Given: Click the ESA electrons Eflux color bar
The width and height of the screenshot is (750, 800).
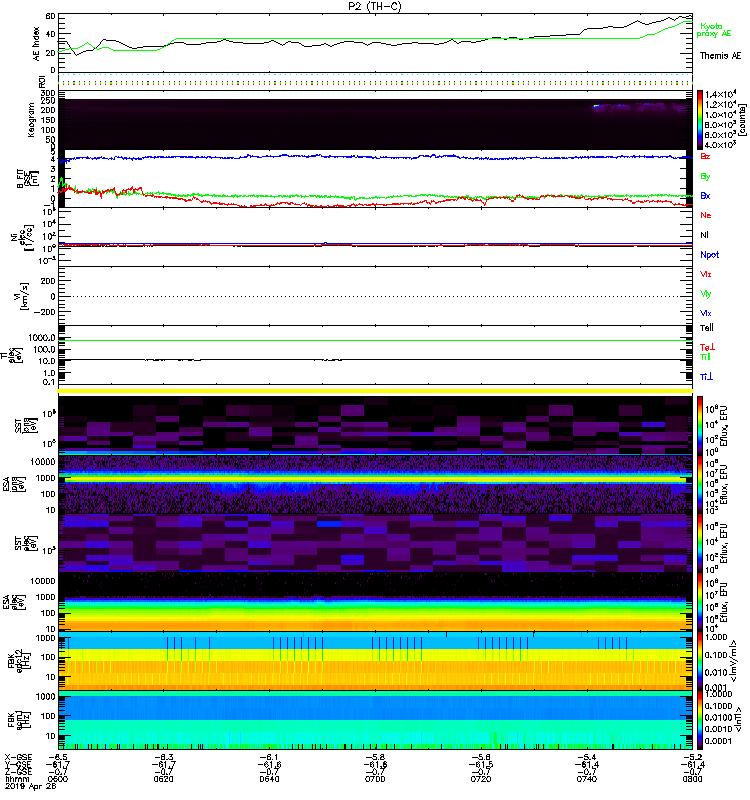Looking at the screenshot, I should click(x=700, y=602).
